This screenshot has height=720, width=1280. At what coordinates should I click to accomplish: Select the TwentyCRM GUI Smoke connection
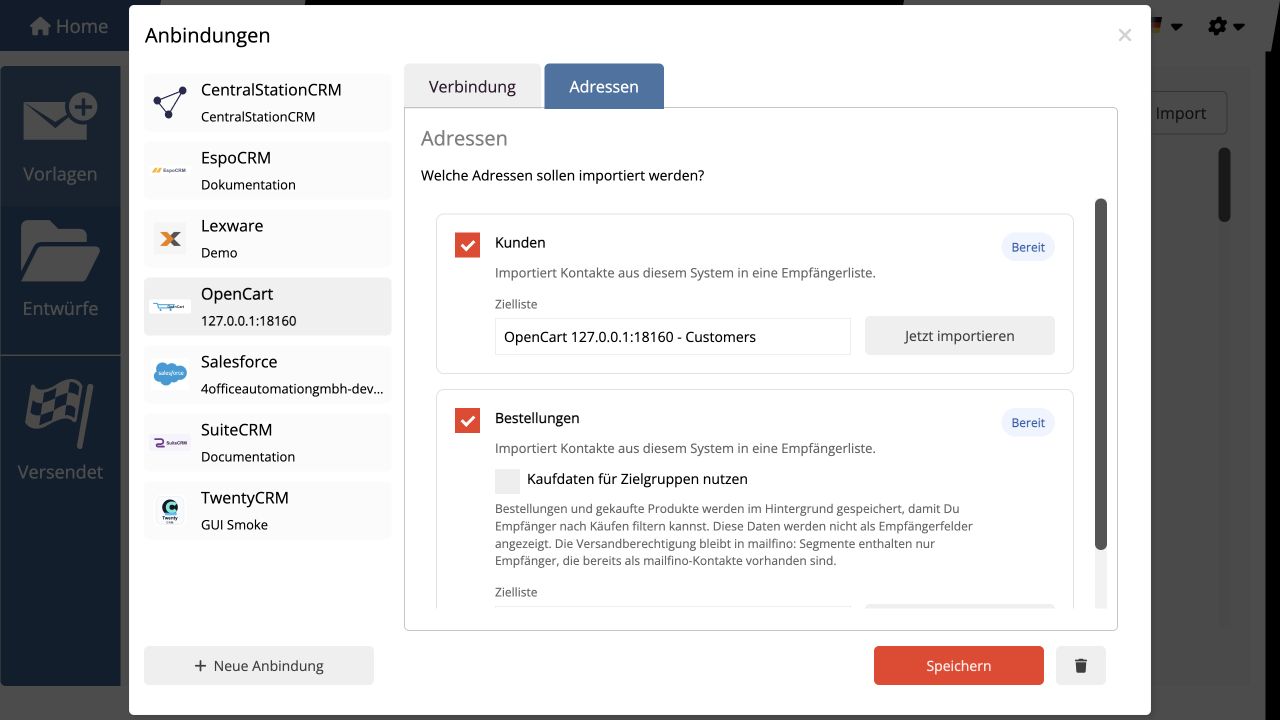pyautogui.click(x=268, y=510)
